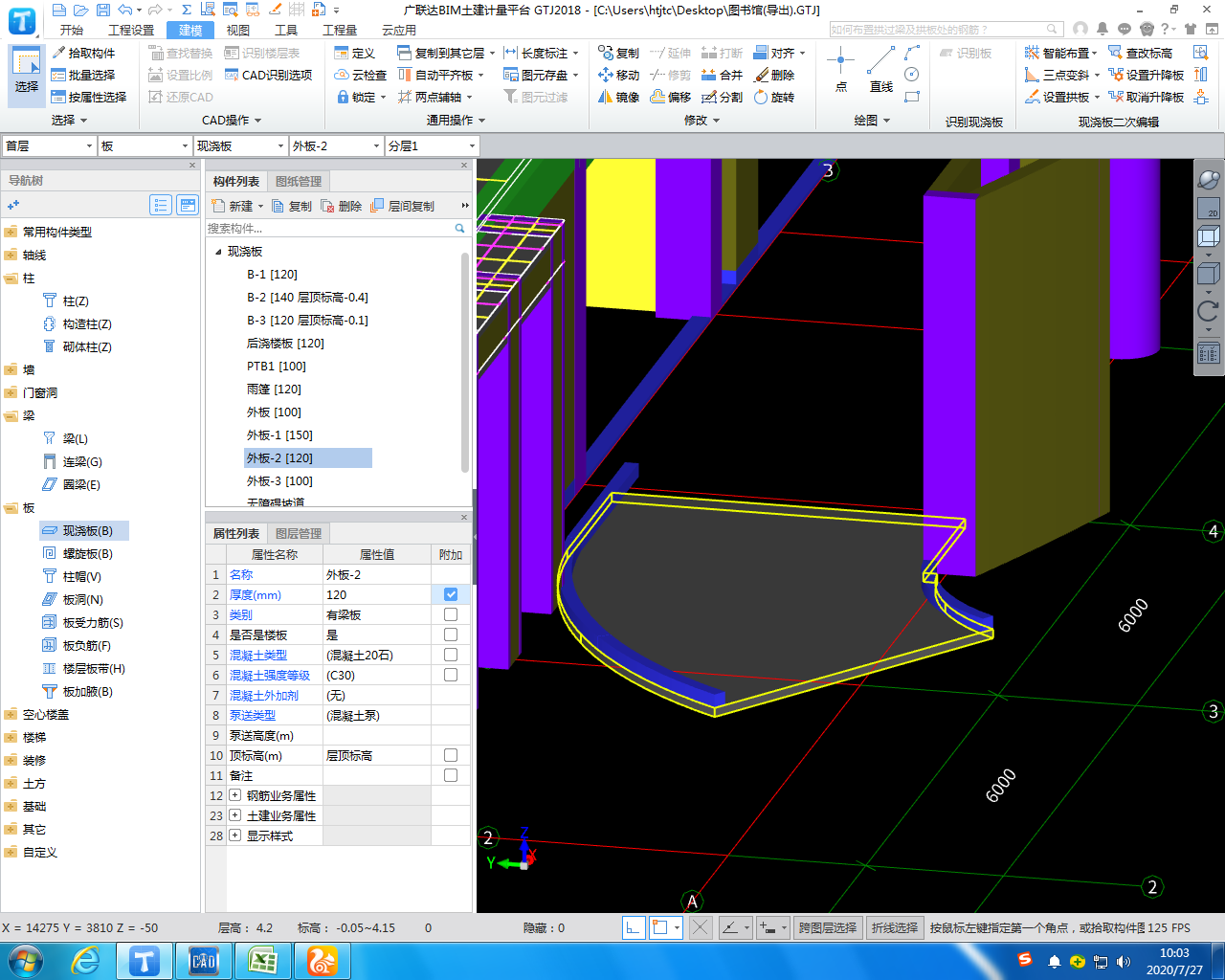The image size is (1225, 980).
Task: Open 批量选择 batch selection
Action: [83, 75]
